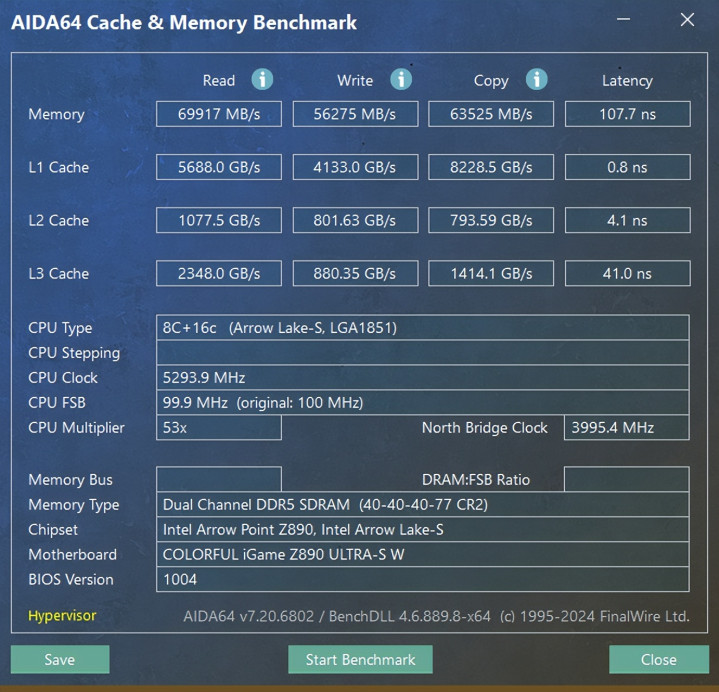719x692 pixels.
Task: Click the Memory Latency result 107.7 ns
Action: click(x=627, y=114)
